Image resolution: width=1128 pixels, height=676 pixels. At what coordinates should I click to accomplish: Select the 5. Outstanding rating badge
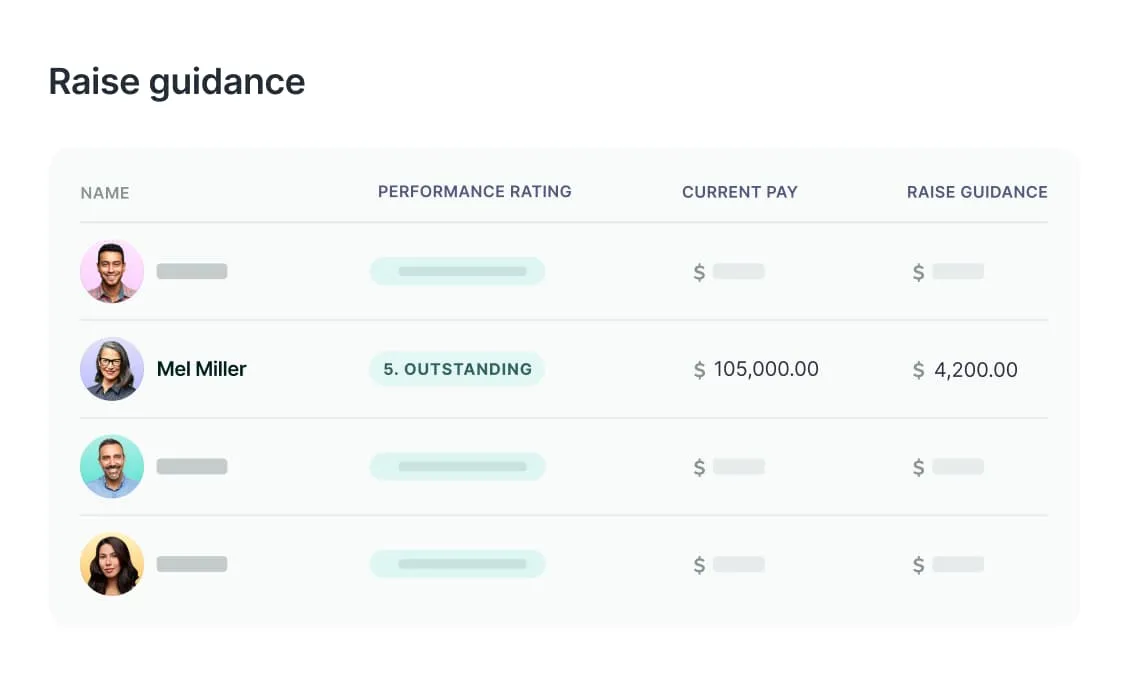pos(457,369)
